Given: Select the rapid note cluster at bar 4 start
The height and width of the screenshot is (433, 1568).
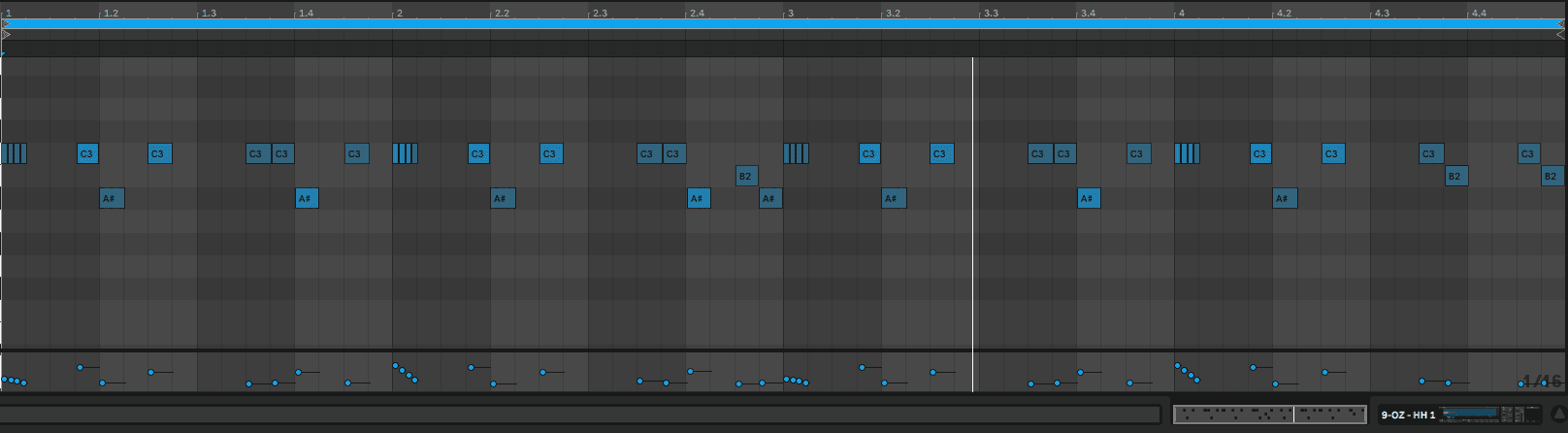Looking at the screenshot, I should pyautogui.click(x=1188, y=153).
